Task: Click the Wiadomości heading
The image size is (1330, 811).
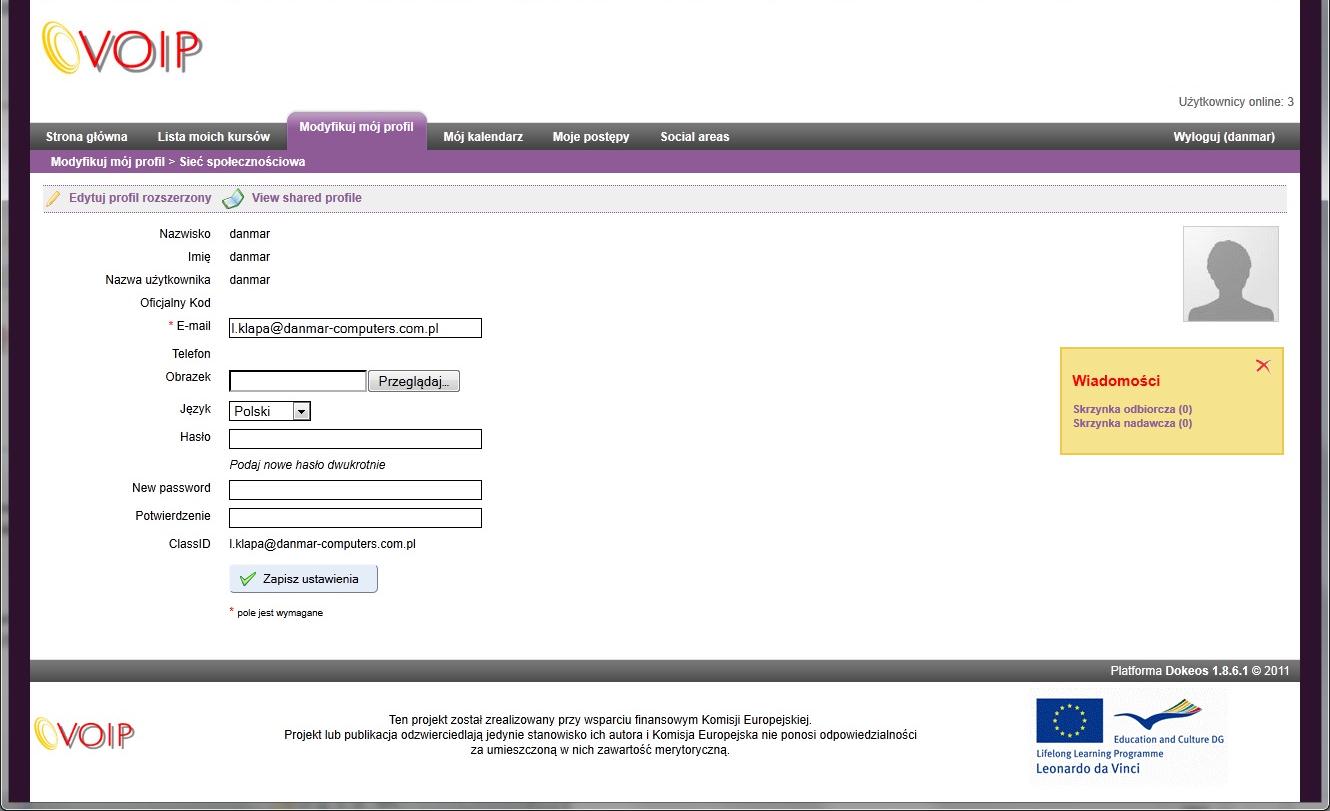Action: (1116, 381)
